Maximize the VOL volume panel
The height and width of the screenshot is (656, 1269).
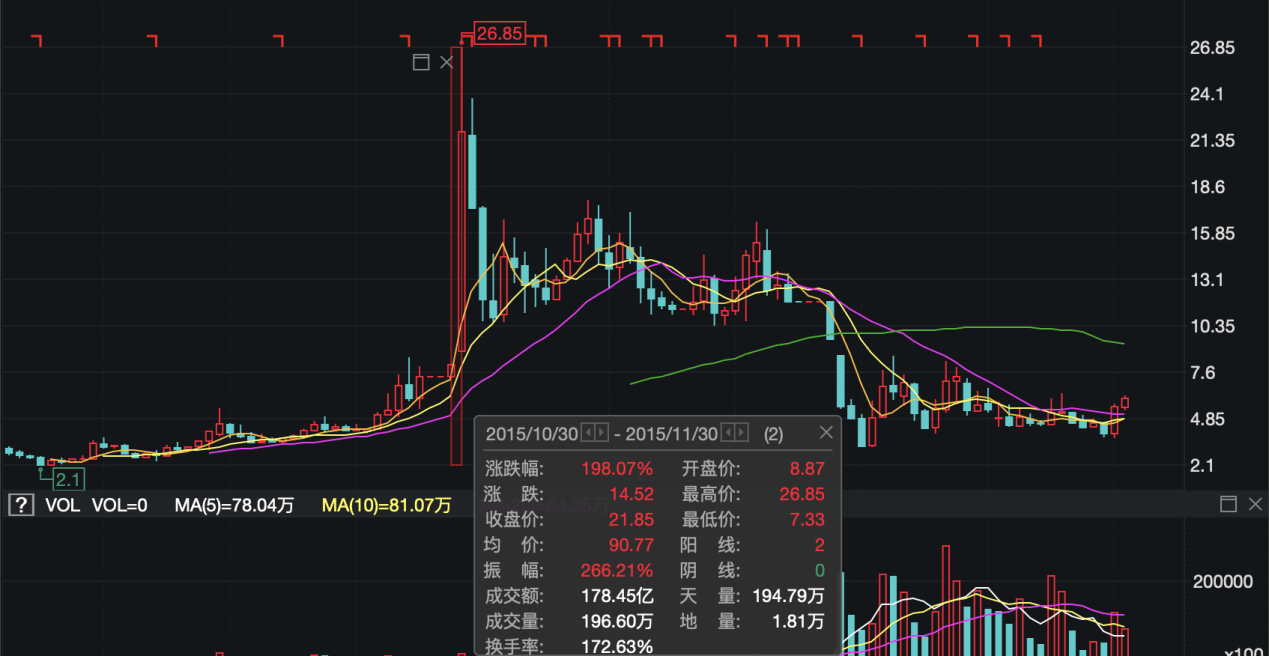(1228, 504)
